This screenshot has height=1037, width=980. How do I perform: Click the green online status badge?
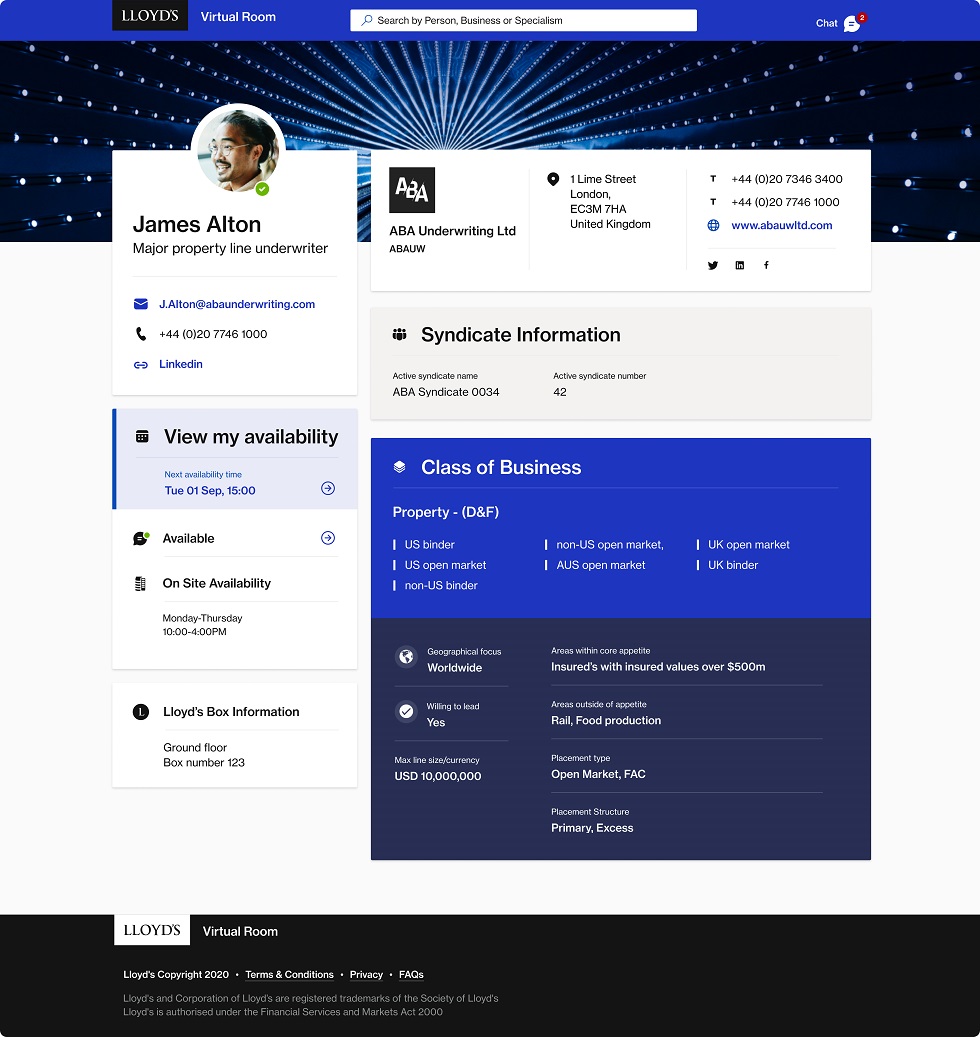[x=263, y=190]
